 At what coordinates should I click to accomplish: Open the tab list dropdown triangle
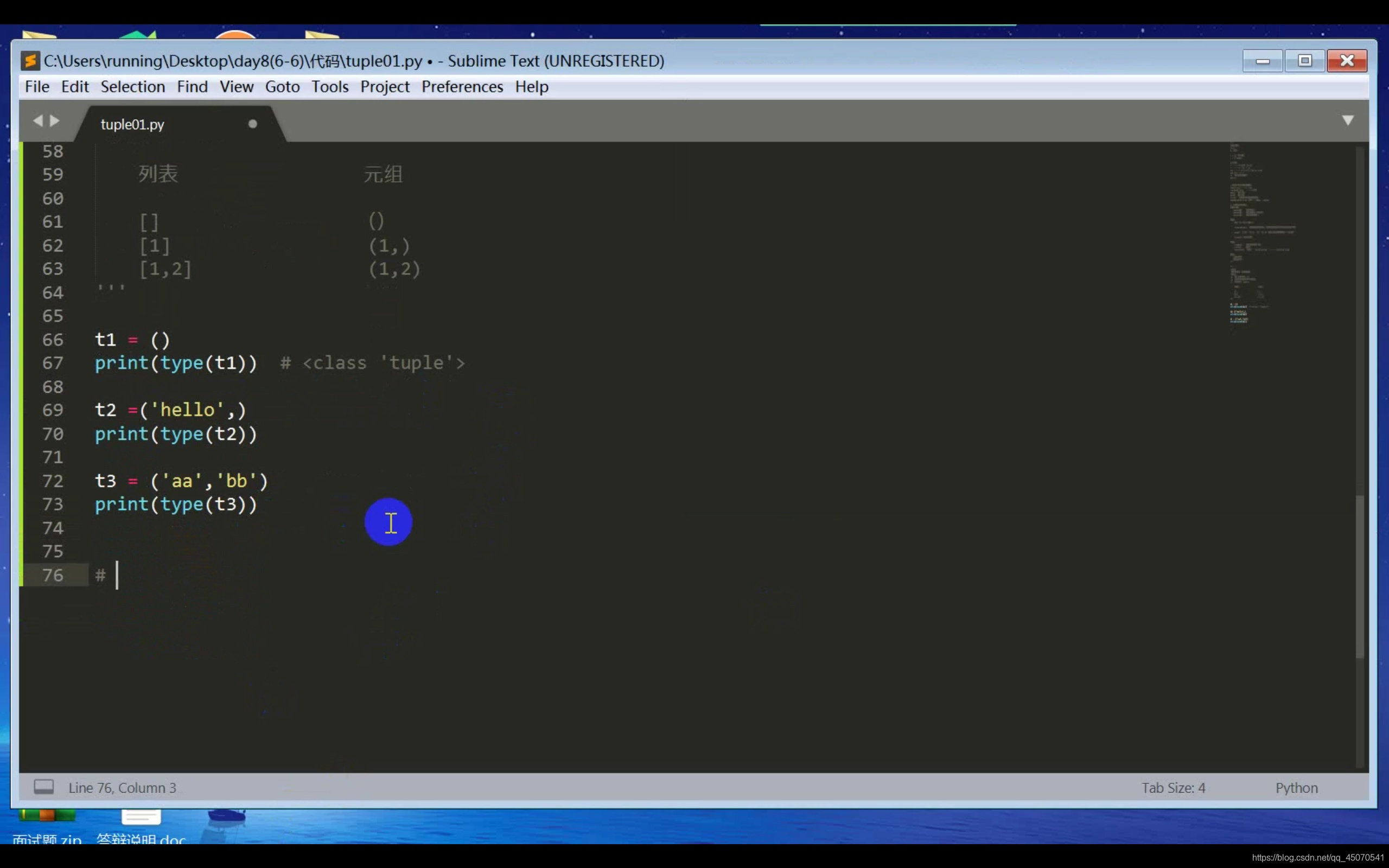pyautogui.click(x=1348, y=120)
